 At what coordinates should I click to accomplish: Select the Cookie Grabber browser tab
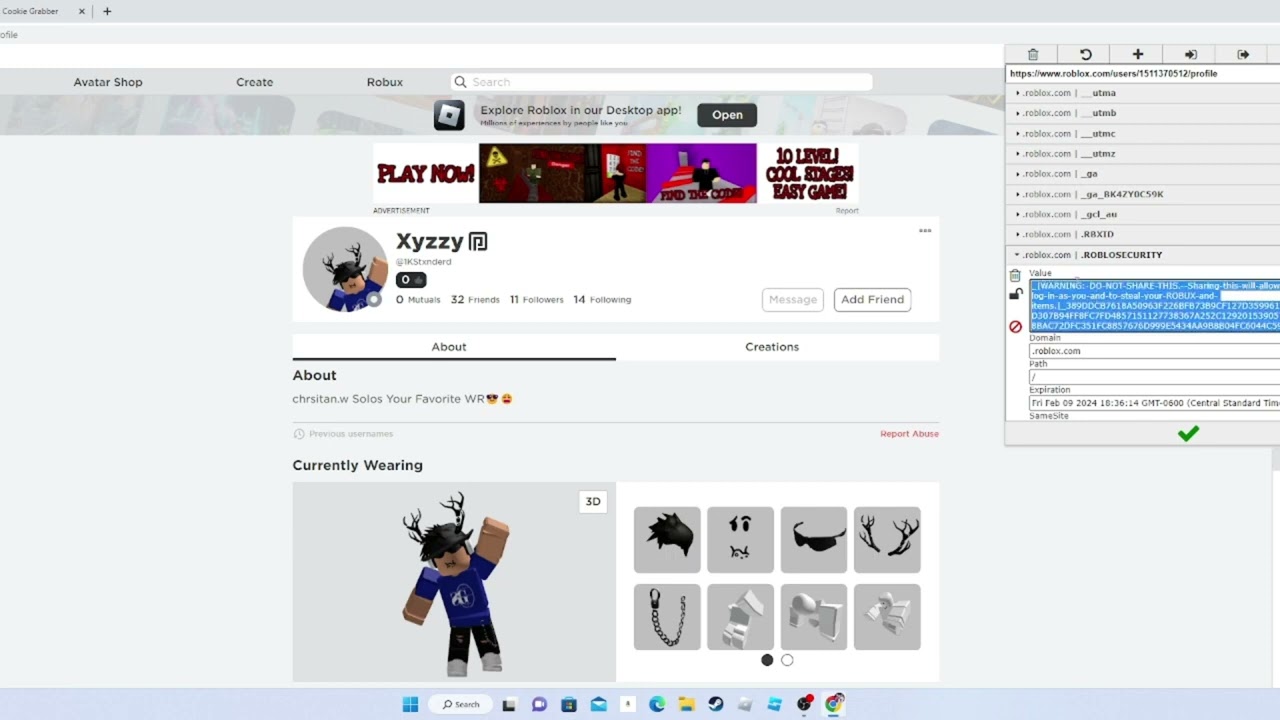point(40,11)
